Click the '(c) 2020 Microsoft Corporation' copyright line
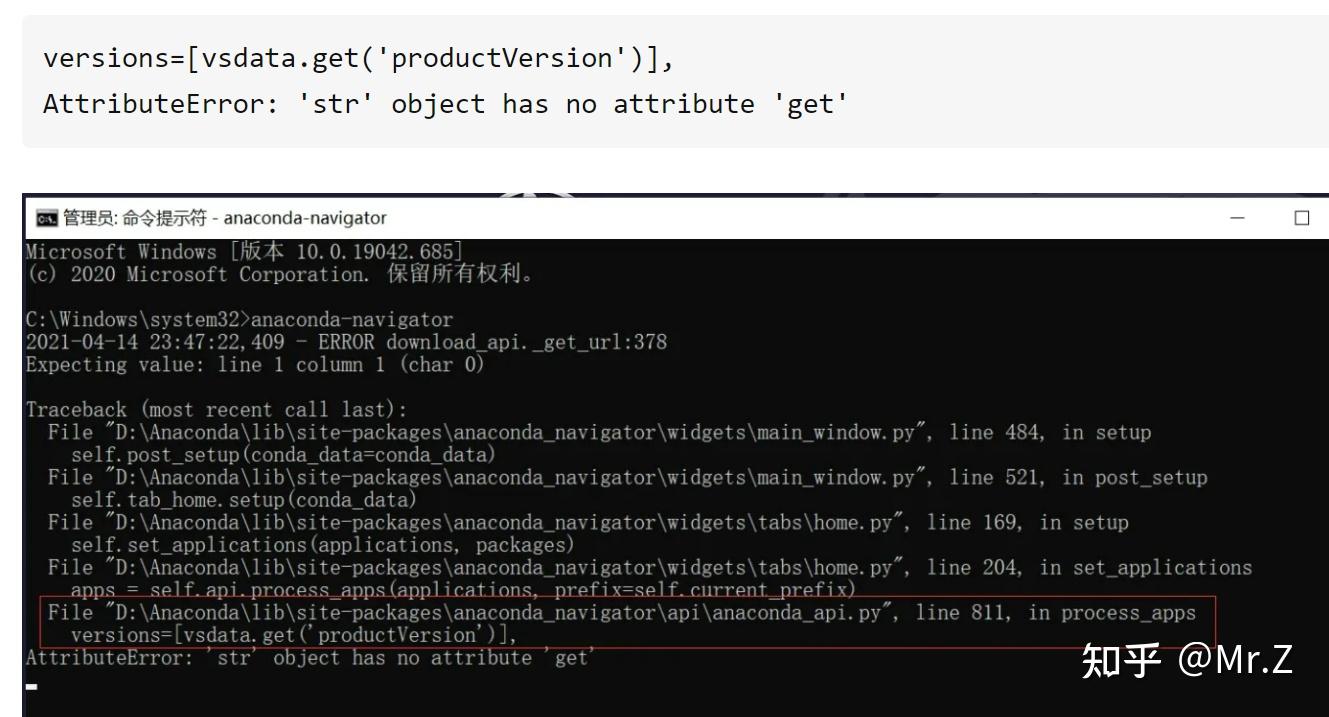The height and width of the screenshot is (717, 1329). pos(279,274)
